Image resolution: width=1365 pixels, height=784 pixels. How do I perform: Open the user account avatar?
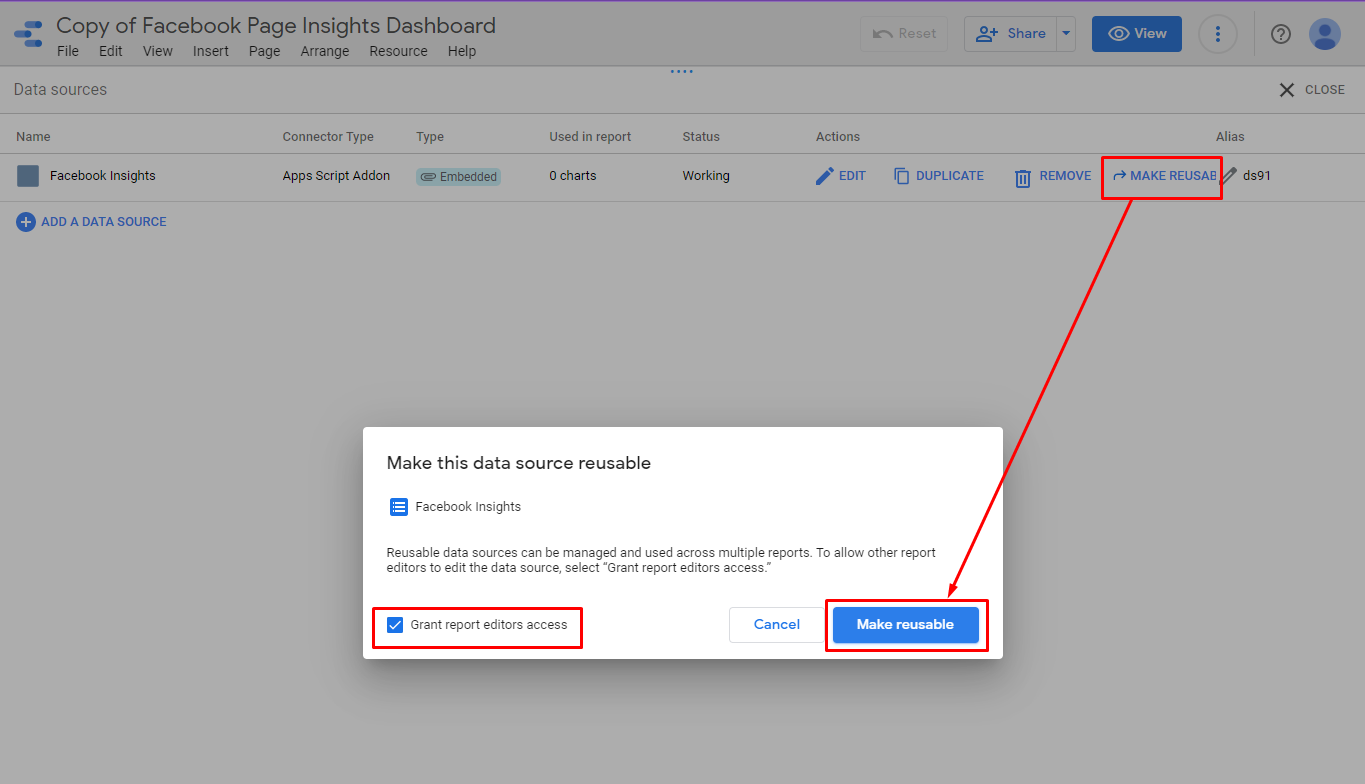click(1324, 34)
